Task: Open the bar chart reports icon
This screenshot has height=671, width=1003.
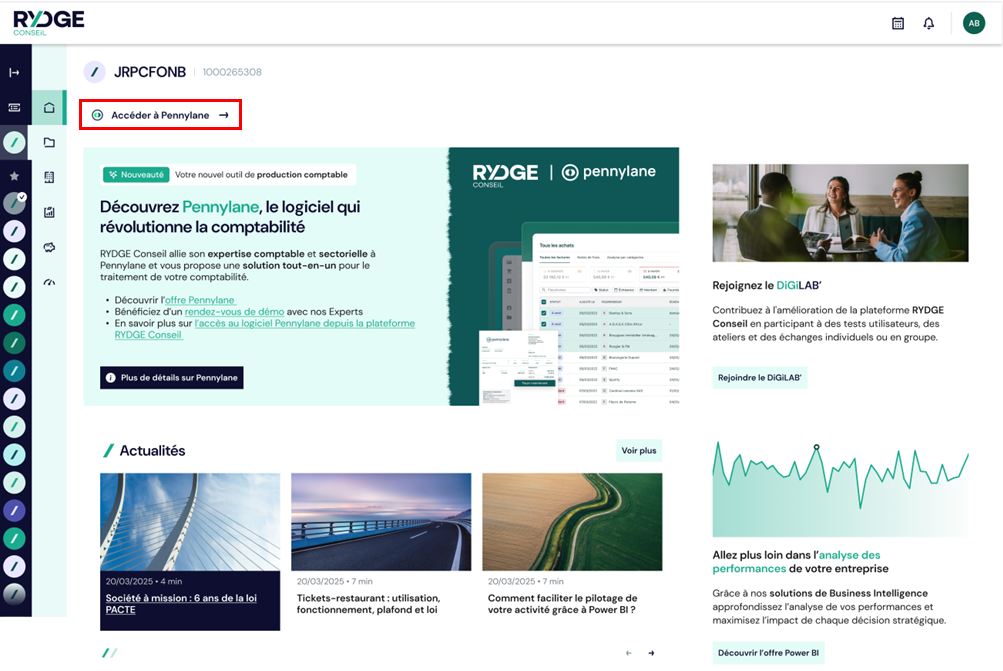Action: click(x=49, y=212)
